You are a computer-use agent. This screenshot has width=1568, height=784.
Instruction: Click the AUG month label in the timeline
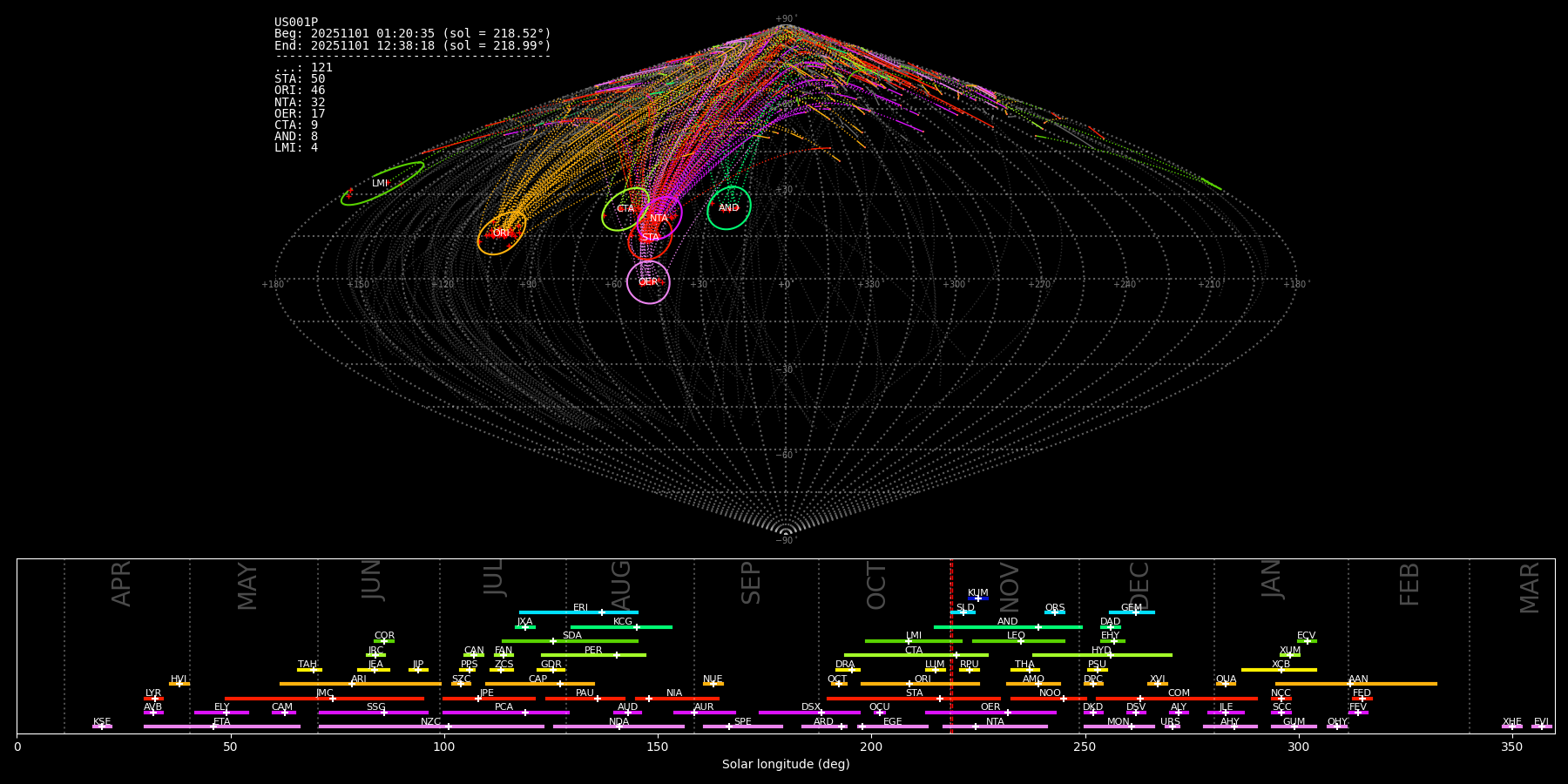[621, 586]
